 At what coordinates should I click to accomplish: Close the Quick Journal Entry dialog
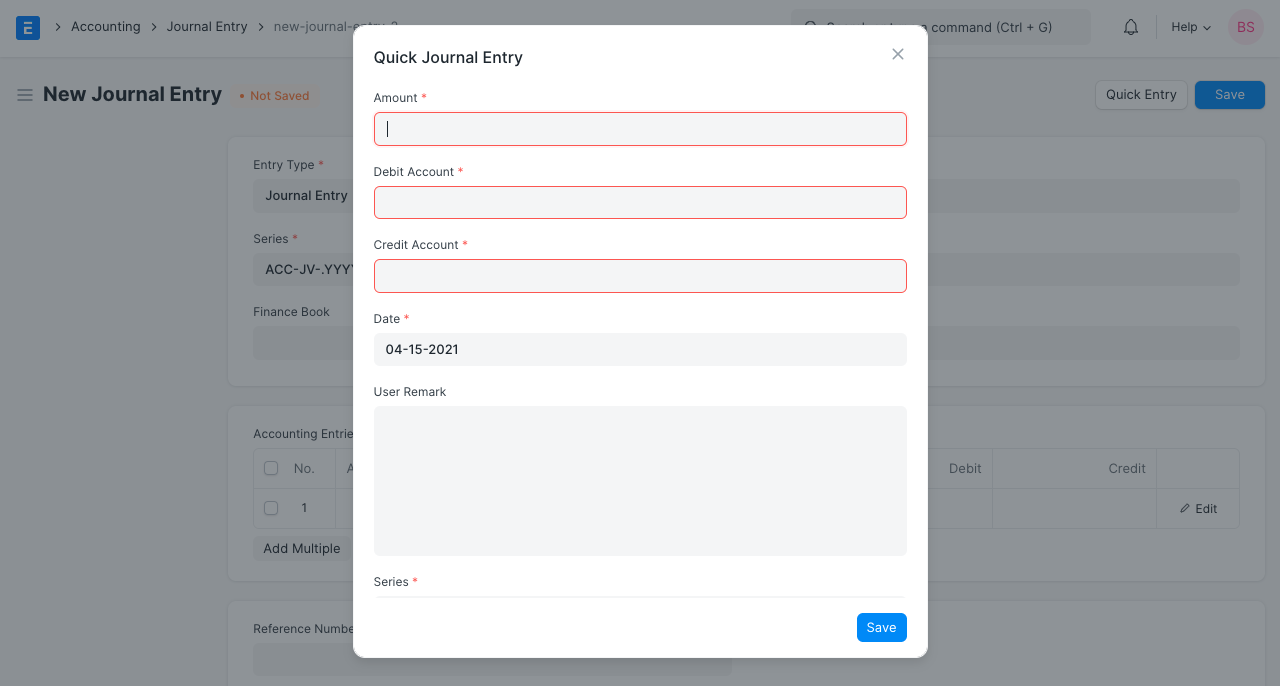click(898, 54)
